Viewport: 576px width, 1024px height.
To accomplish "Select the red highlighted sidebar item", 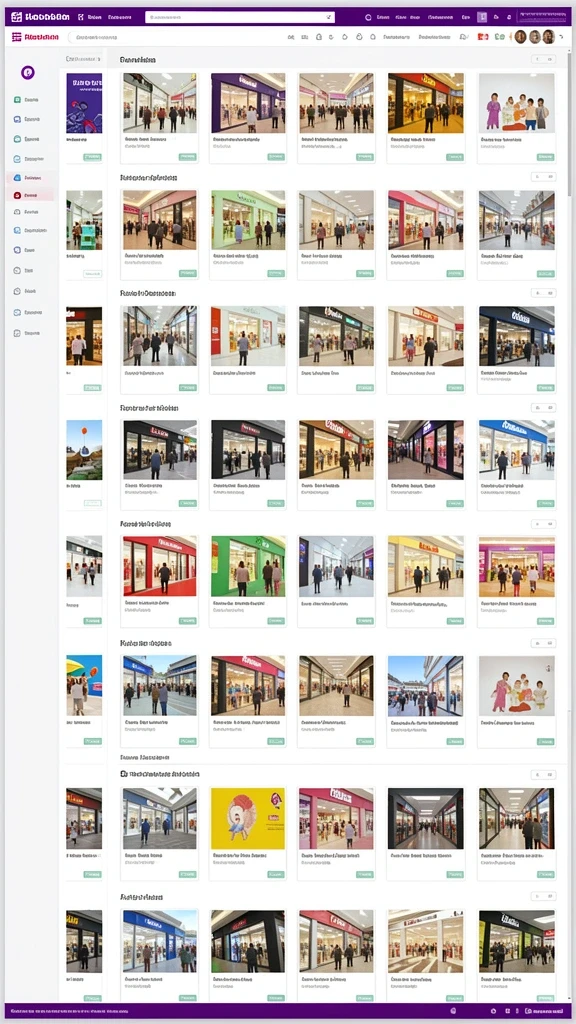I will coord(30,195).
